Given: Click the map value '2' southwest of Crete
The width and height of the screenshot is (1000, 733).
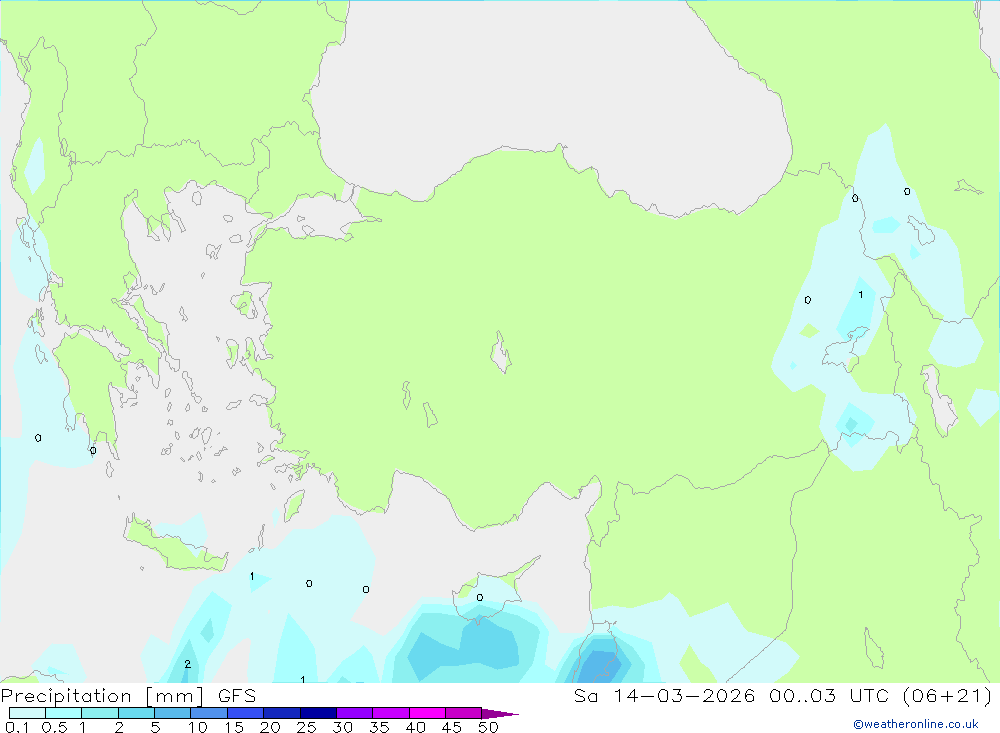Looking at the screenshot, I should 188,664.
